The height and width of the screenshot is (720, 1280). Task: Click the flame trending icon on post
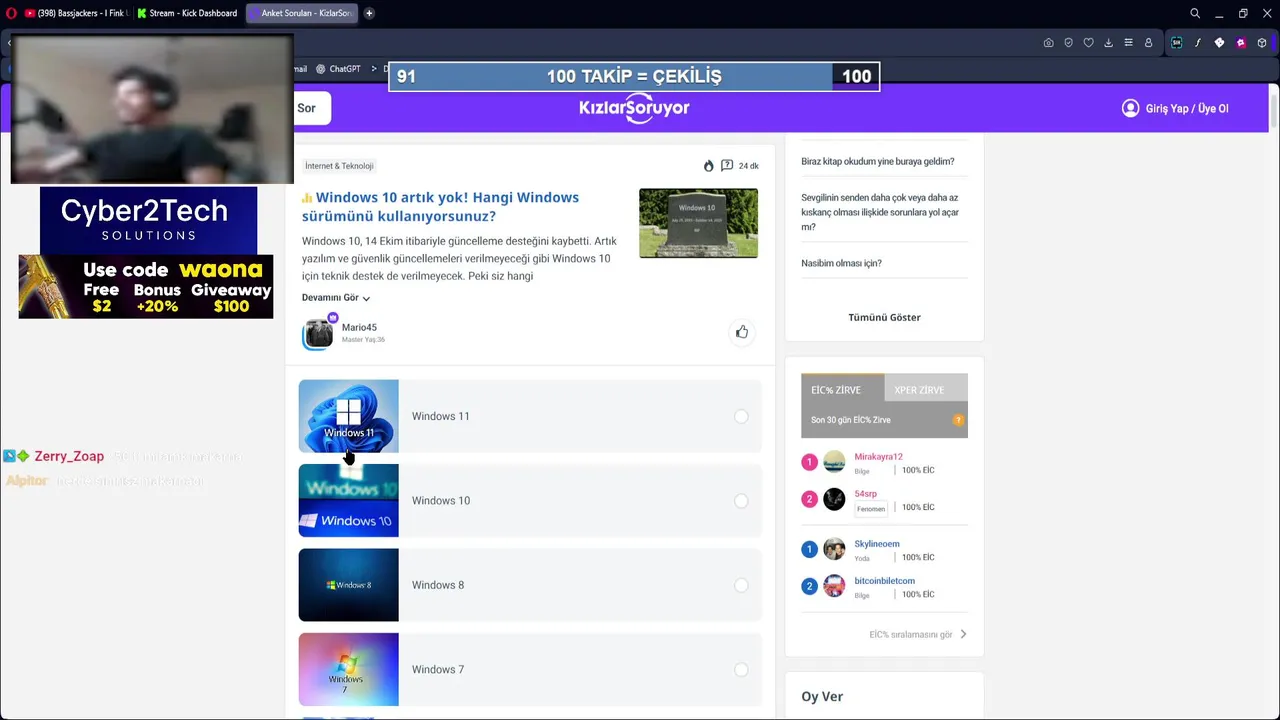[709, 166]
